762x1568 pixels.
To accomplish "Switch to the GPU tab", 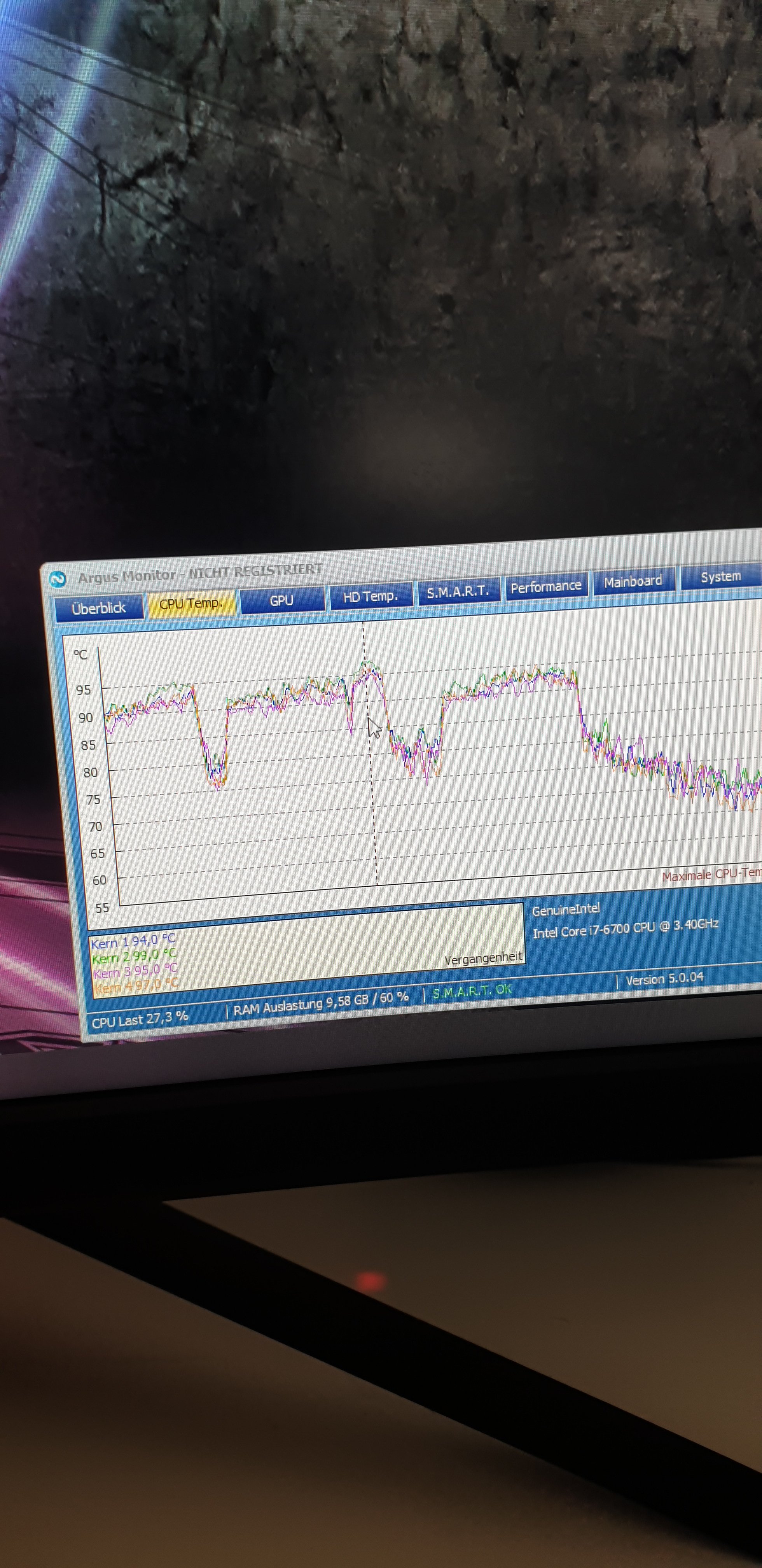I will click(281, 600).
